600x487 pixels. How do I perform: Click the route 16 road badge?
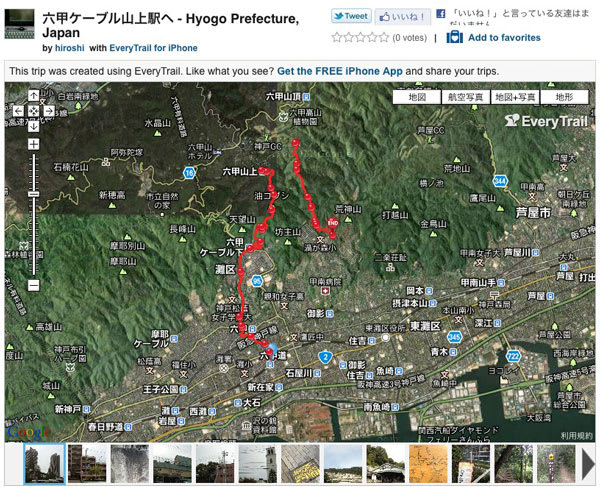[189, 173]
